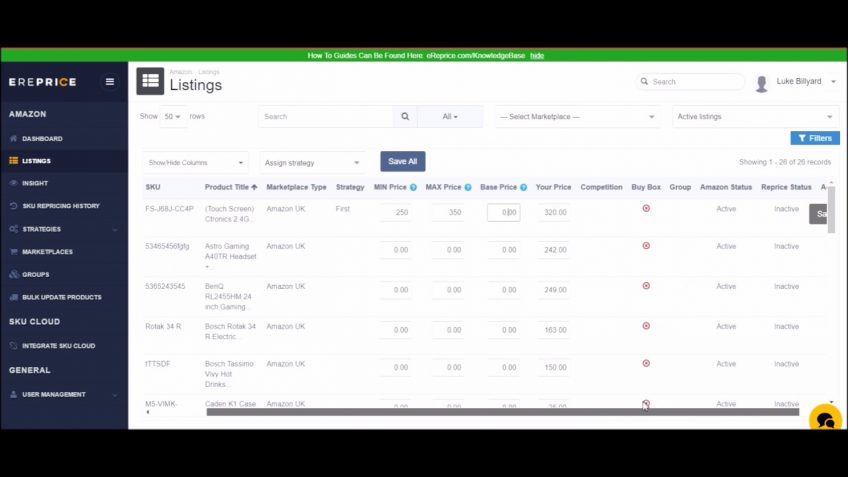The image size is (848, 477).
Task: Toggle Buy Box indicator for FS-J68J-CC4P row
Action: tap(646, 208)
